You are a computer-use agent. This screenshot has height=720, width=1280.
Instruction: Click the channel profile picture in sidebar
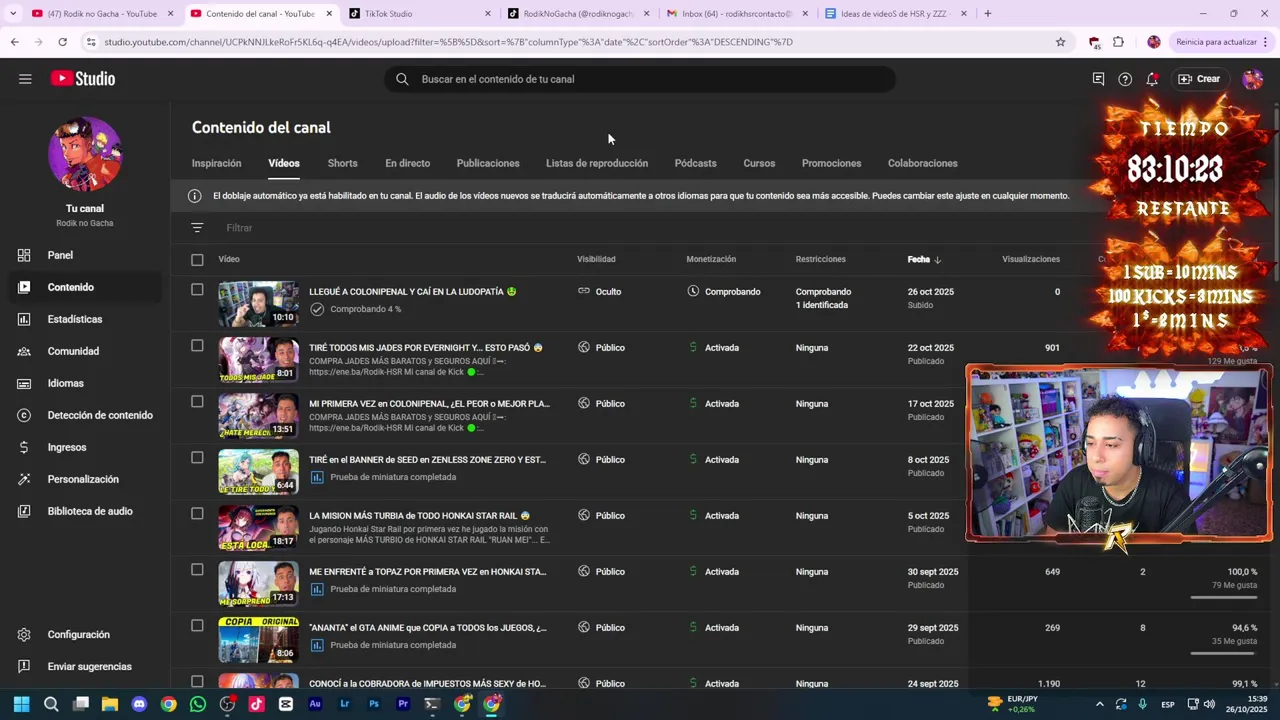pyautogui.click(x=85, y=153)
